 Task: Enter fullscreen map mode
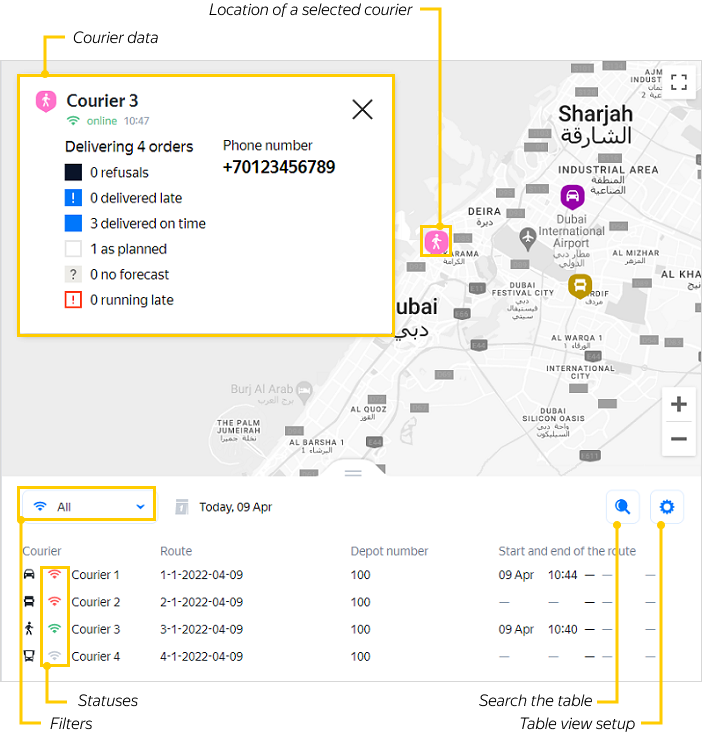click(679, 83)
